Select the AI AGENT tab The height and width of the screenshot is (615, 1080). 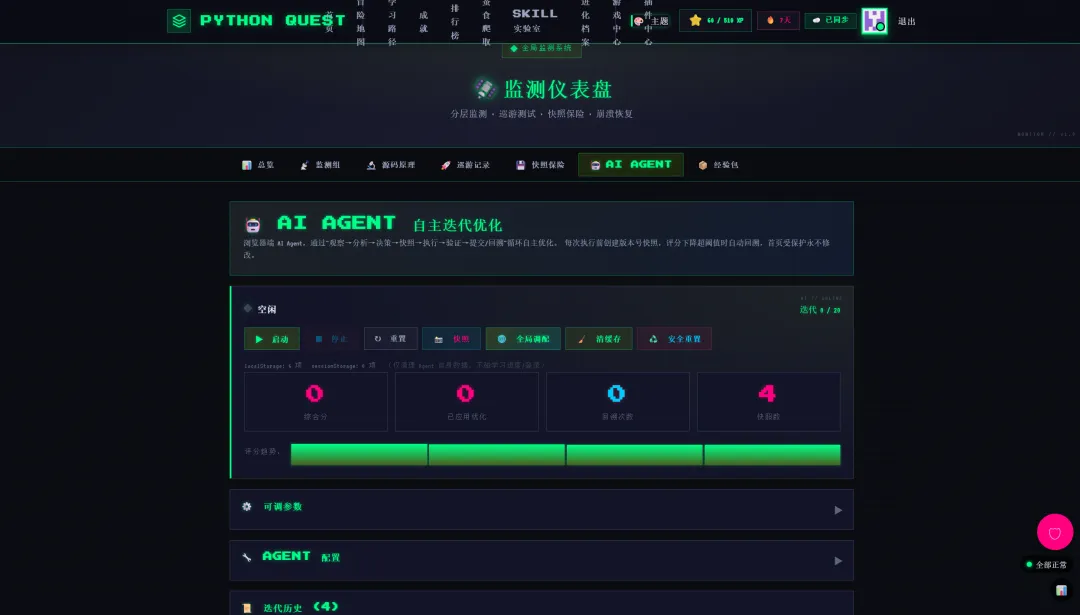coord(631,165)
